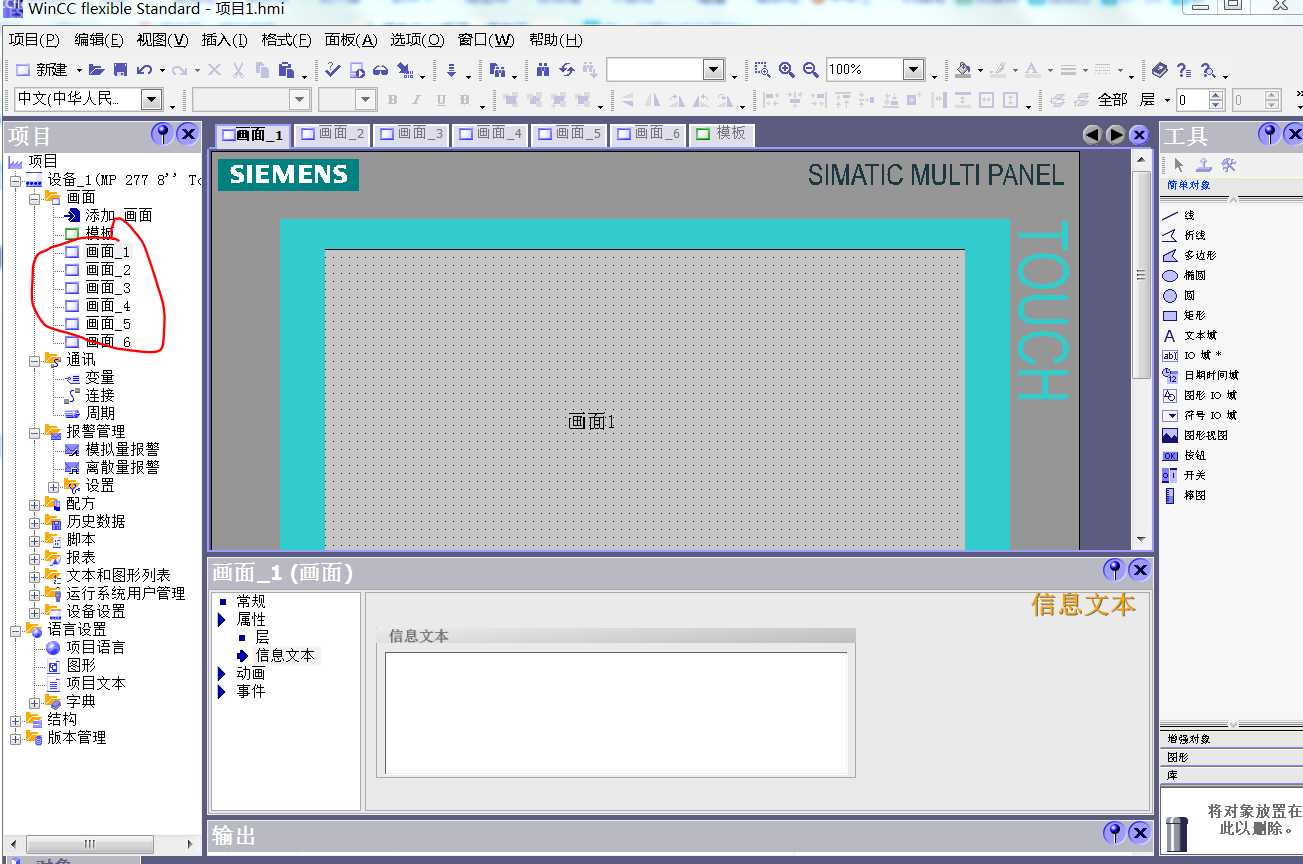Expand the 结构 tree node
The width and height of the screenshot is (1303, 864).
click(15, 720)
